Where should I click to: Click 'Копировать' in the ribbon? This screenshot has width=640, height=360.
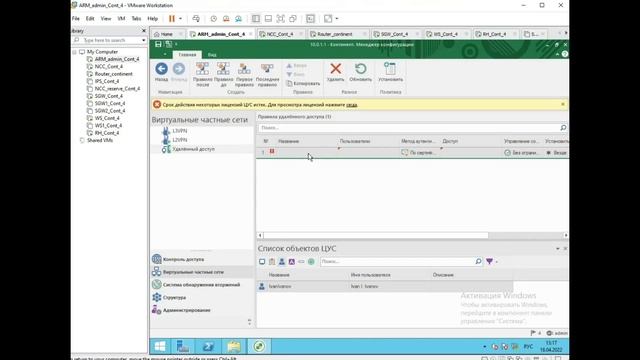pyautogui.click(x=303, y=83)
